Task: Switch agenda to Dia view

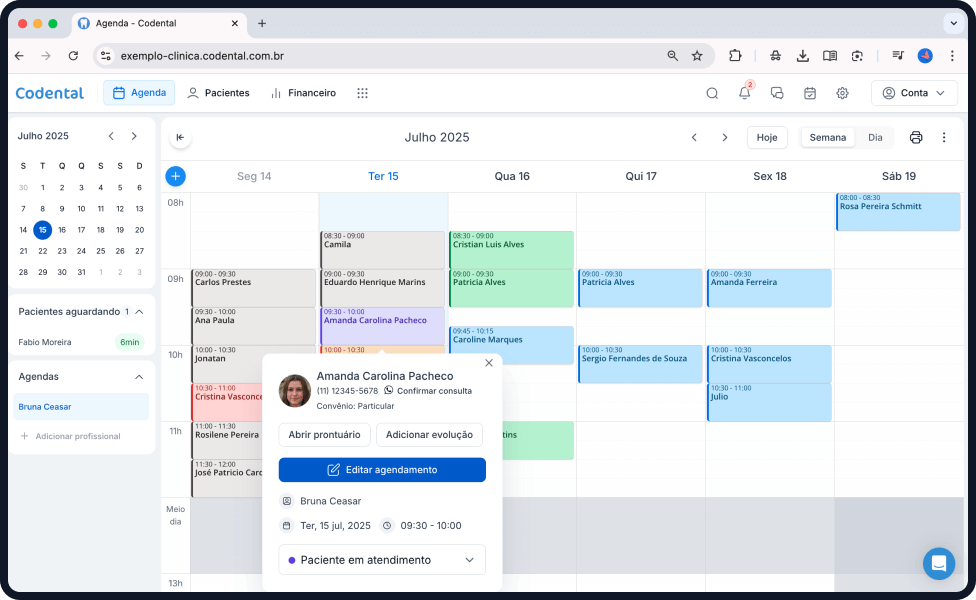Action: 875,137
